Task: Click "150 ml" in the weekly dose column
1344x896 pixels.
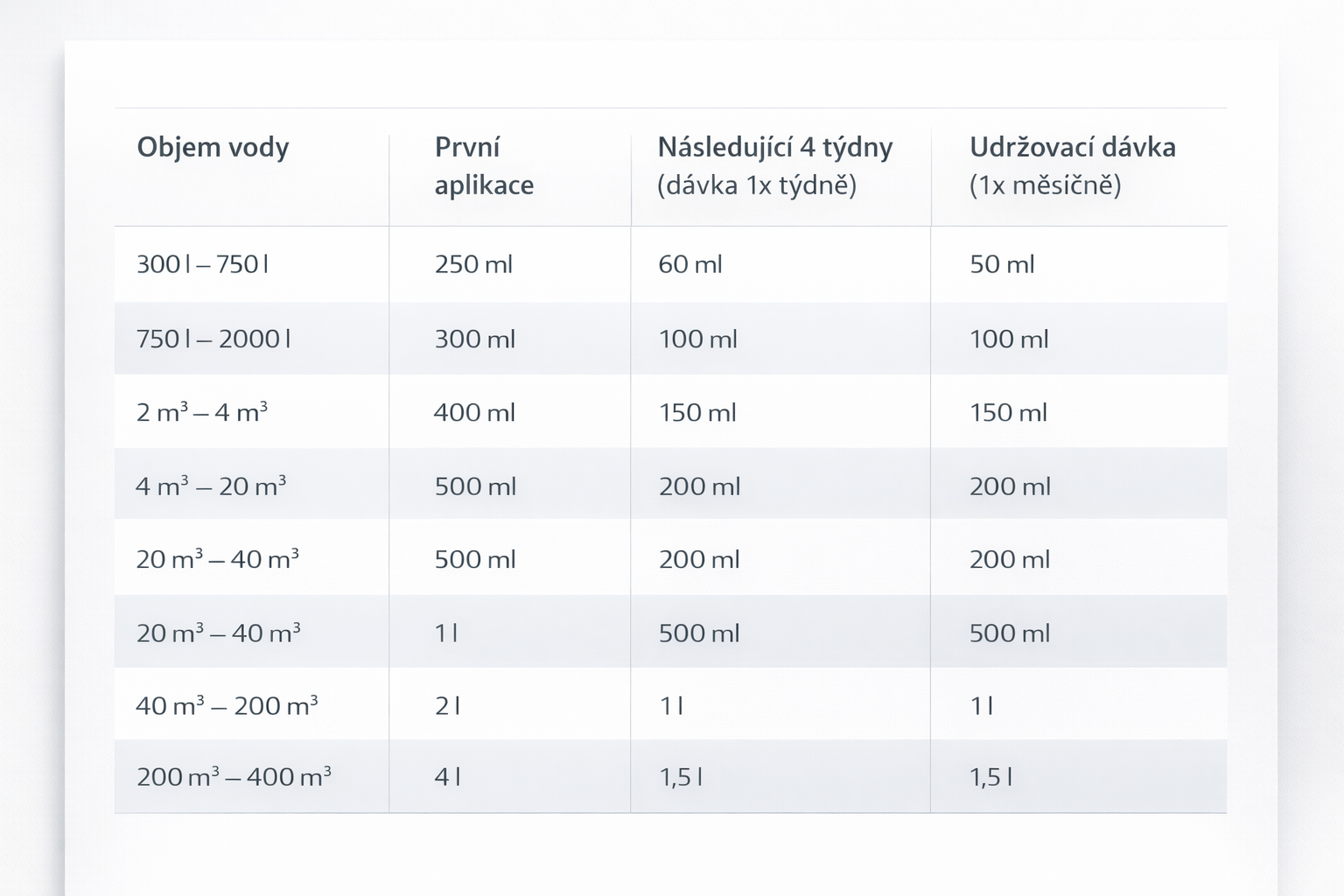Action: point(697,412)
